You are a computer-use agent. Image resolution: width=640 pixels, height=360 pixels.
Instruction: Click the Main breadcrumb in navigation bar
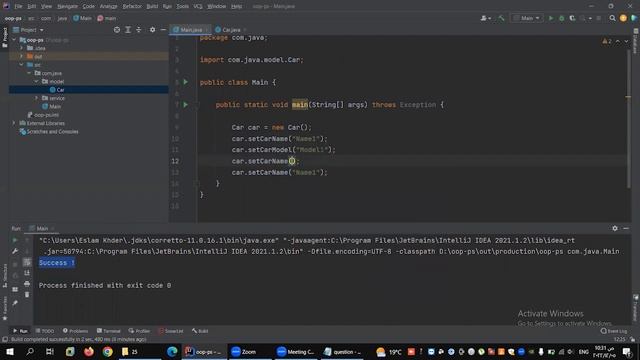pyautogui.click(x=82, y=18)
